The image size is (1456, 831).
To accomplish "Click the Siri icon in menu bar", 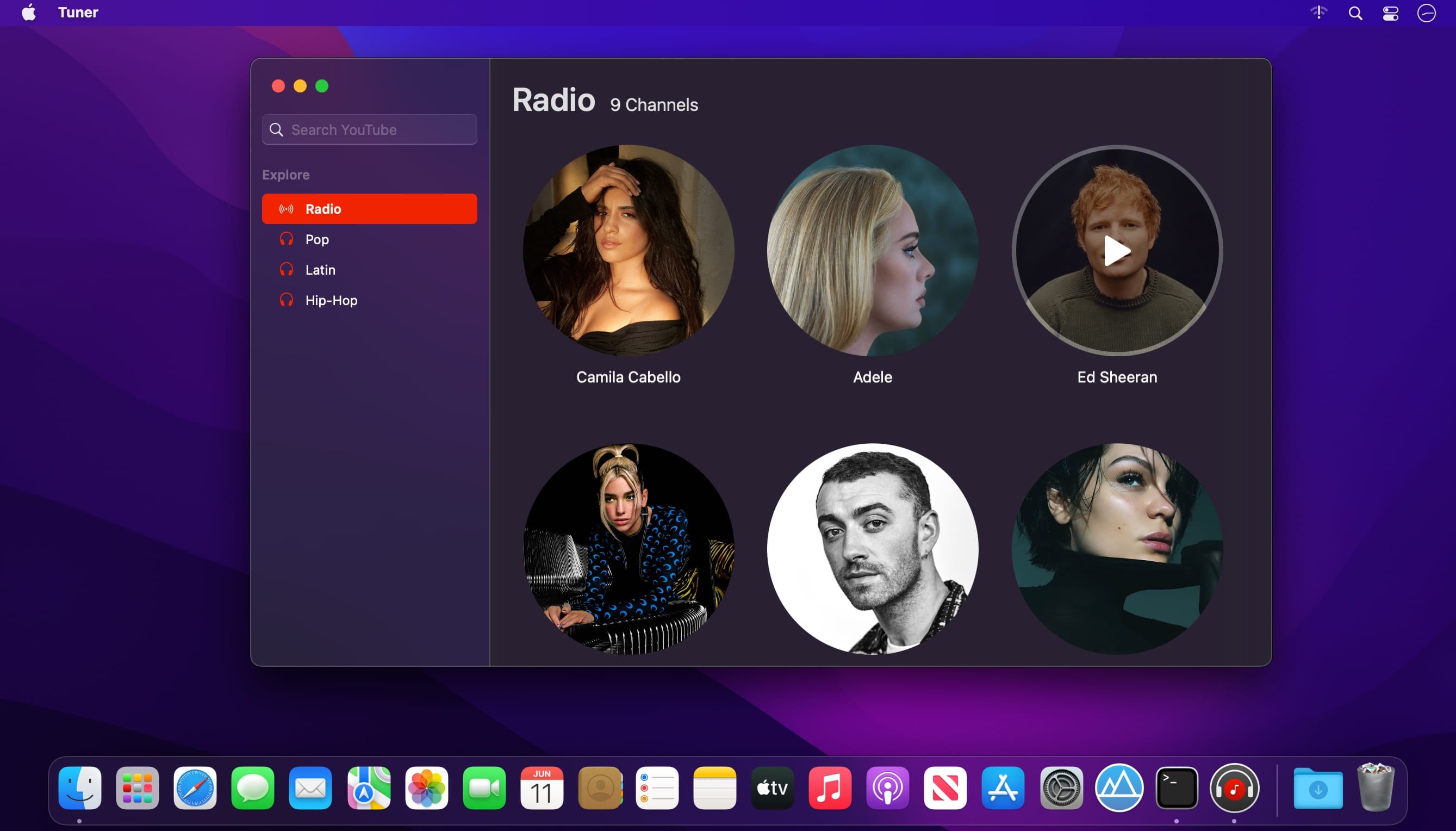I will (x=1426, y=13).
